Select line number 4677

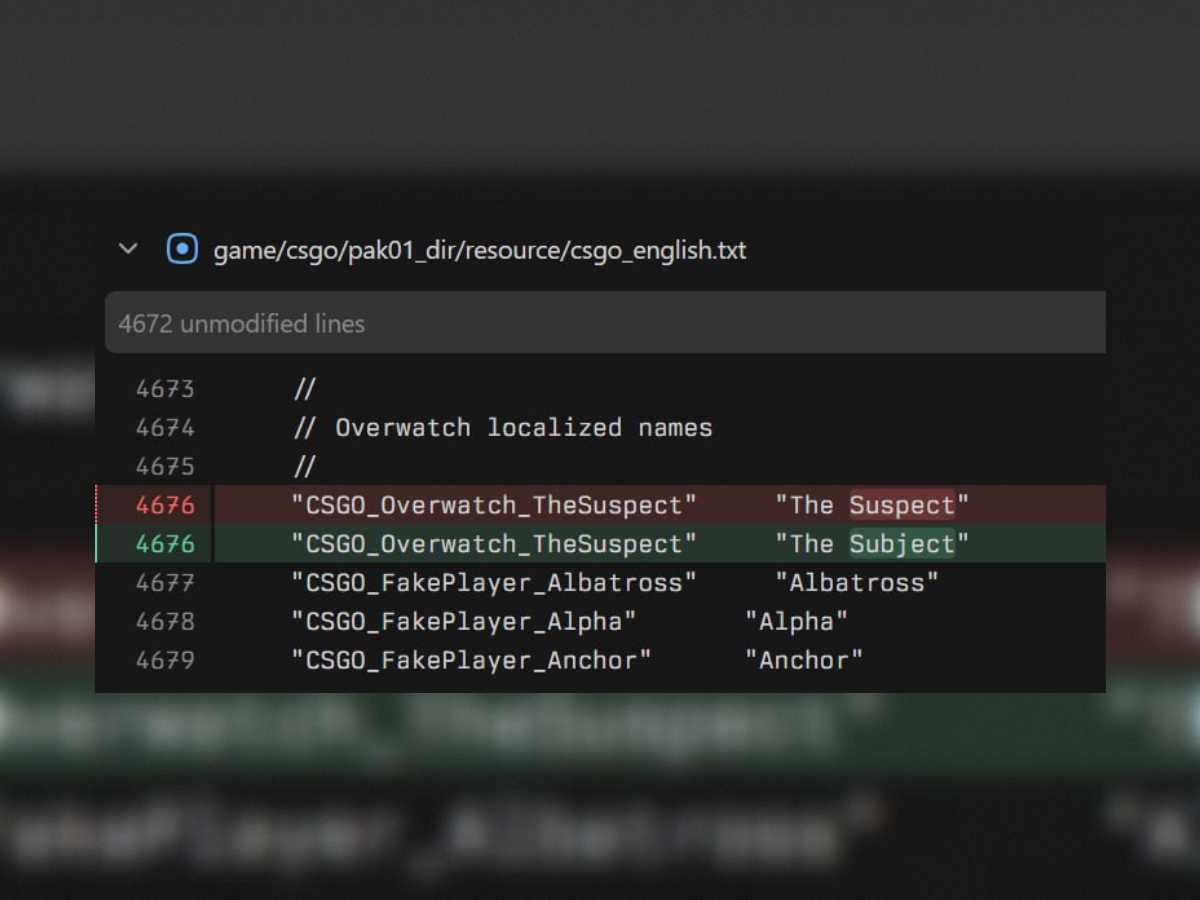(x=165, y=583)
